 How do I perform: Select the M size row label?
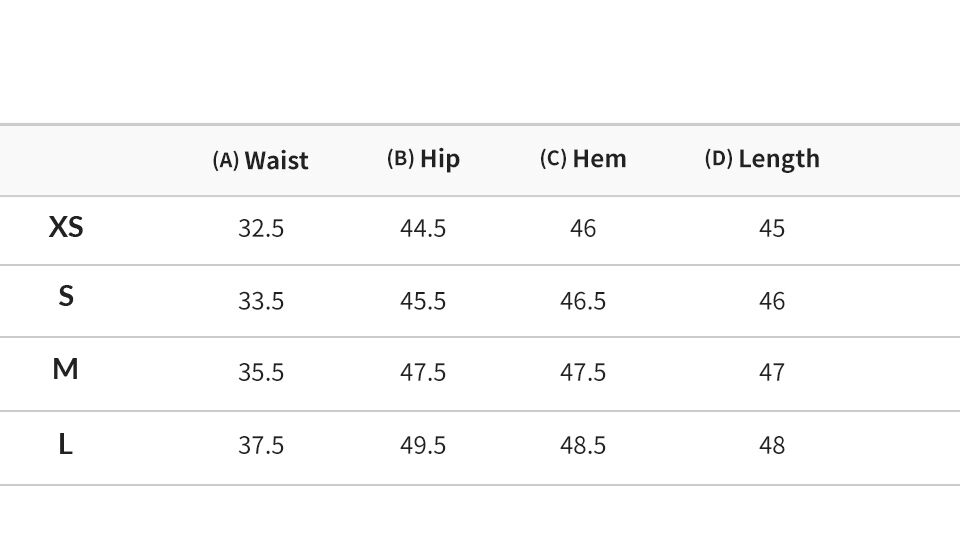tap(66, 369)
